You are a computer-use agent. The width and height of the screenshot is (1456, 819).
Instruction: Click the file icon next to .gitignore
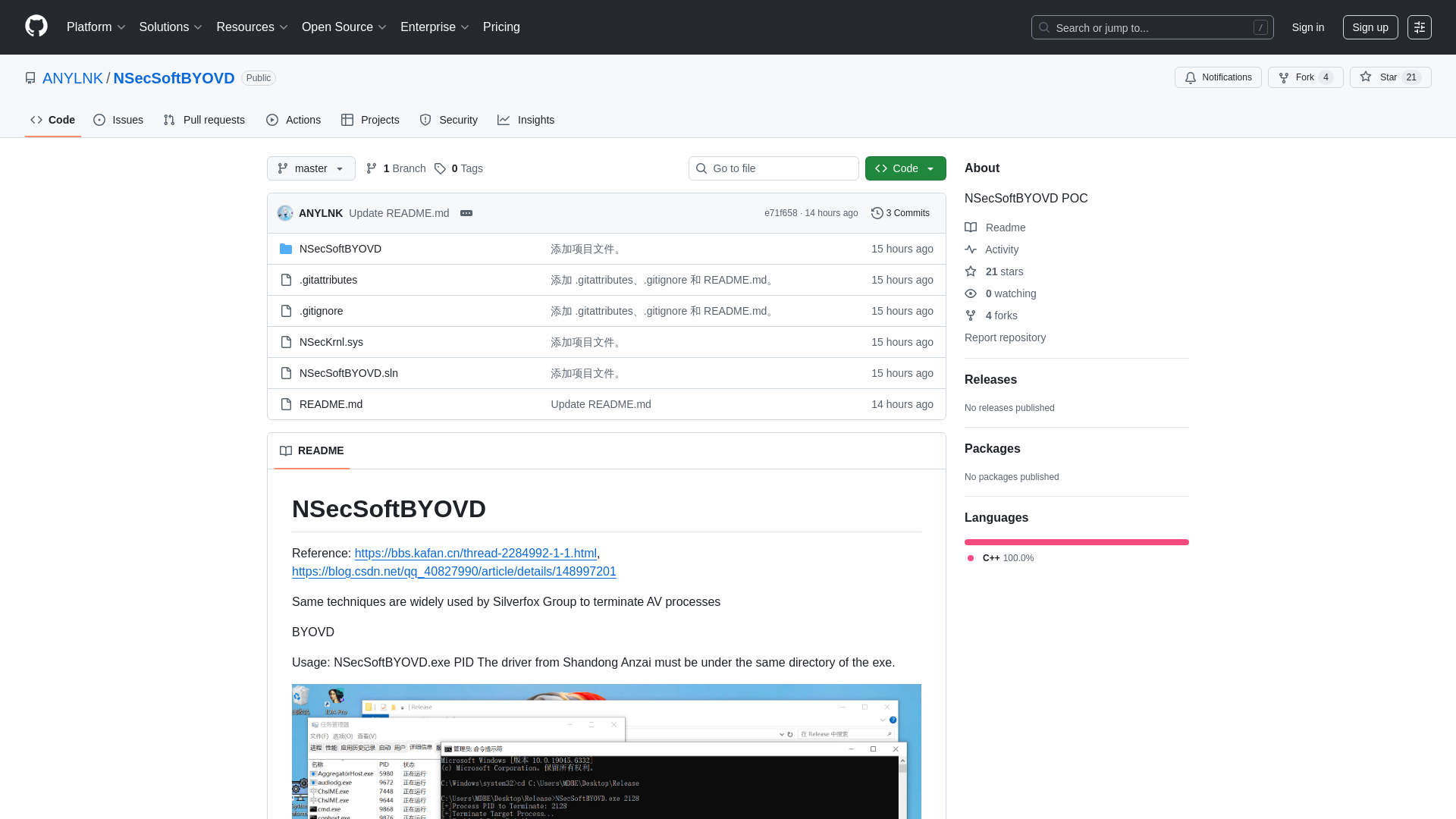pos(286,311)
